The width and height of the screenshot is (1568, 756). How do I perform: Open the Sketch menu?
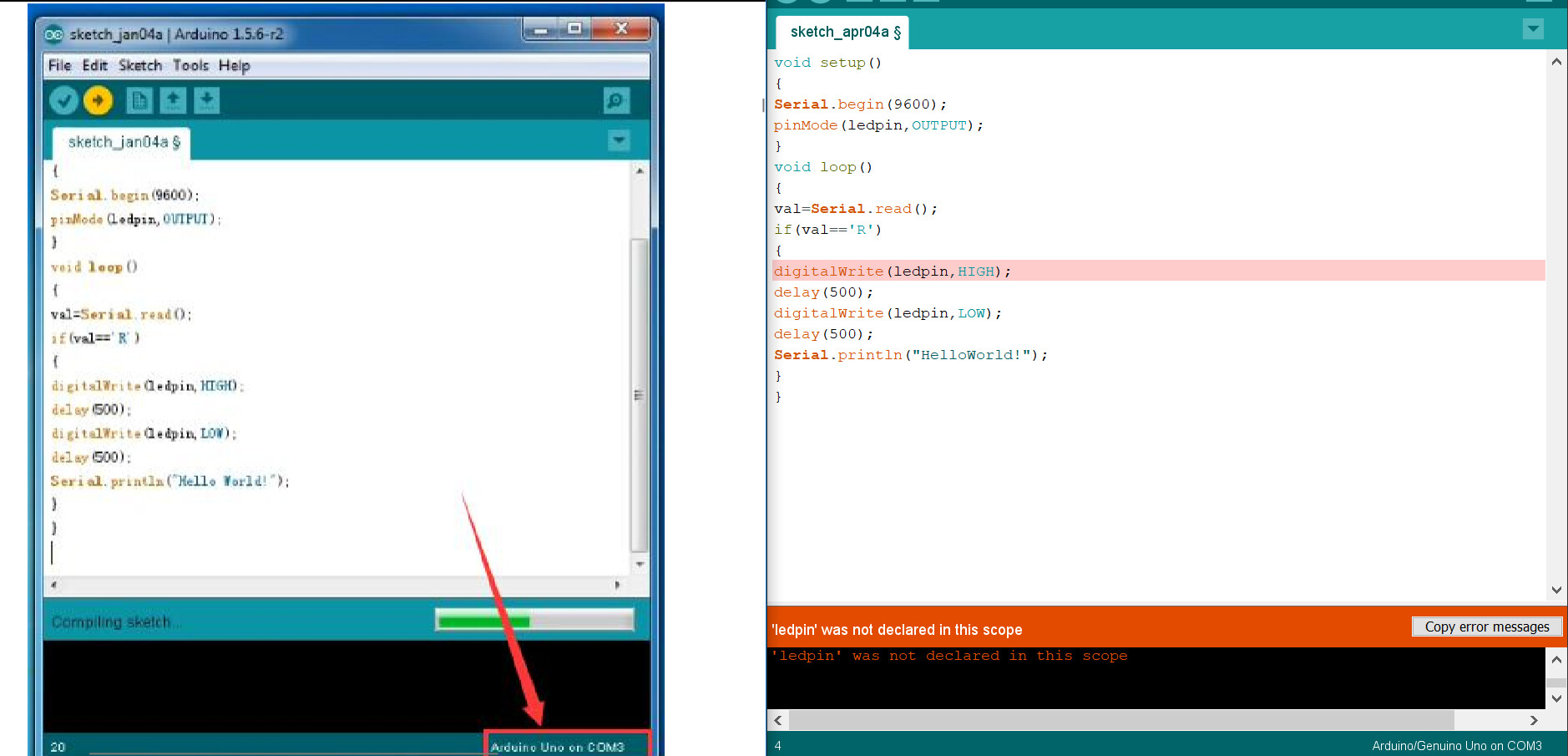click(x=140, y=65)
